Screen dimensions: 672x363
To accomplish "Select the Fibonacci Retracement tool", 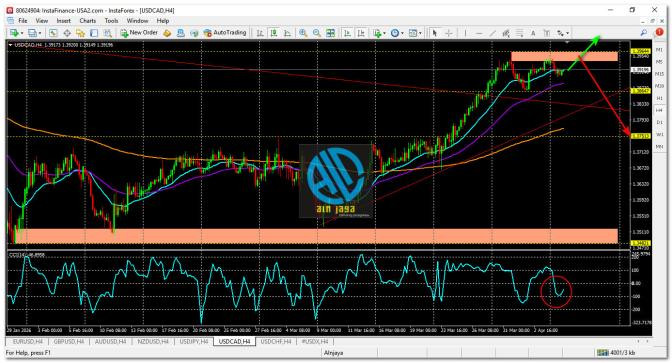I will pos(520,33).
